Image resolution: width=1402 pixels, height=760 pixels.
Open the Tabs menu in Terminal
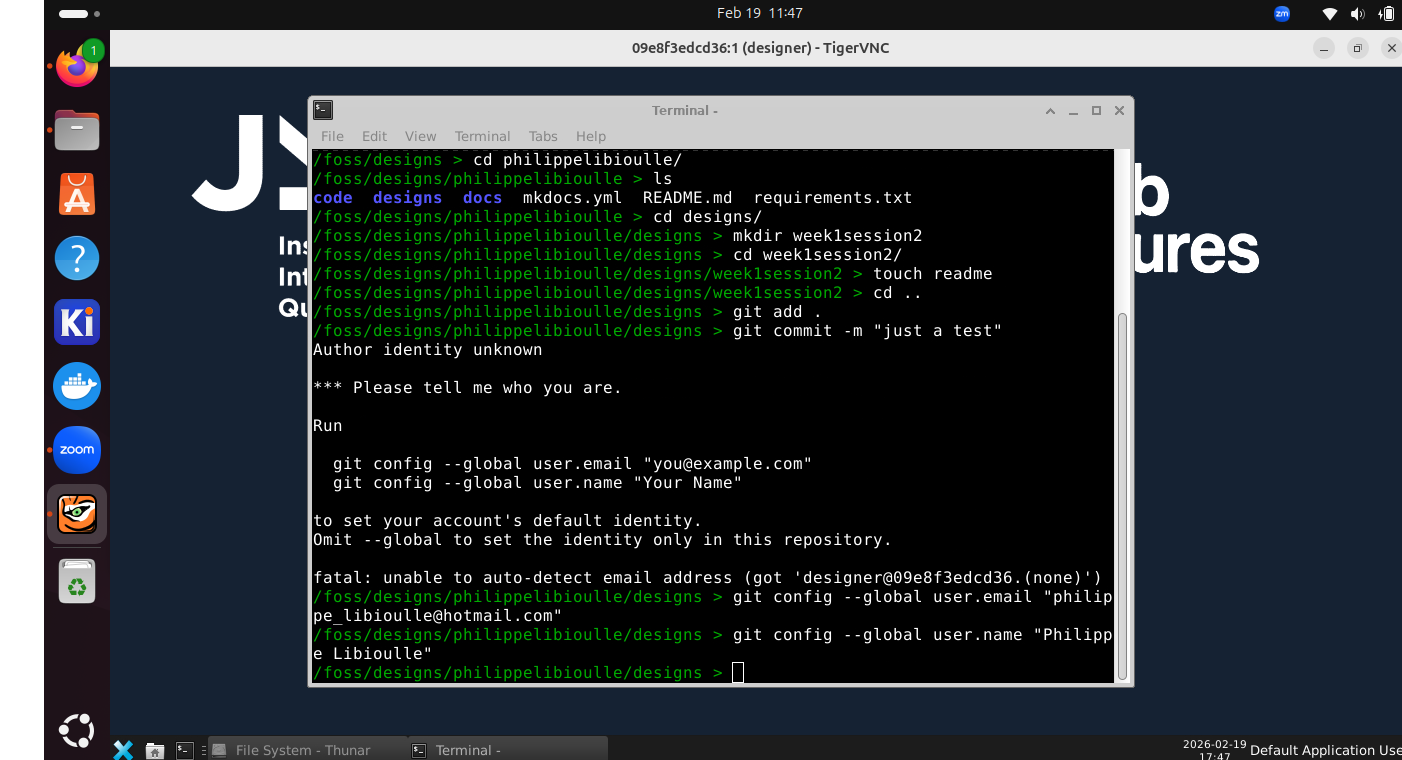[543, 136]
